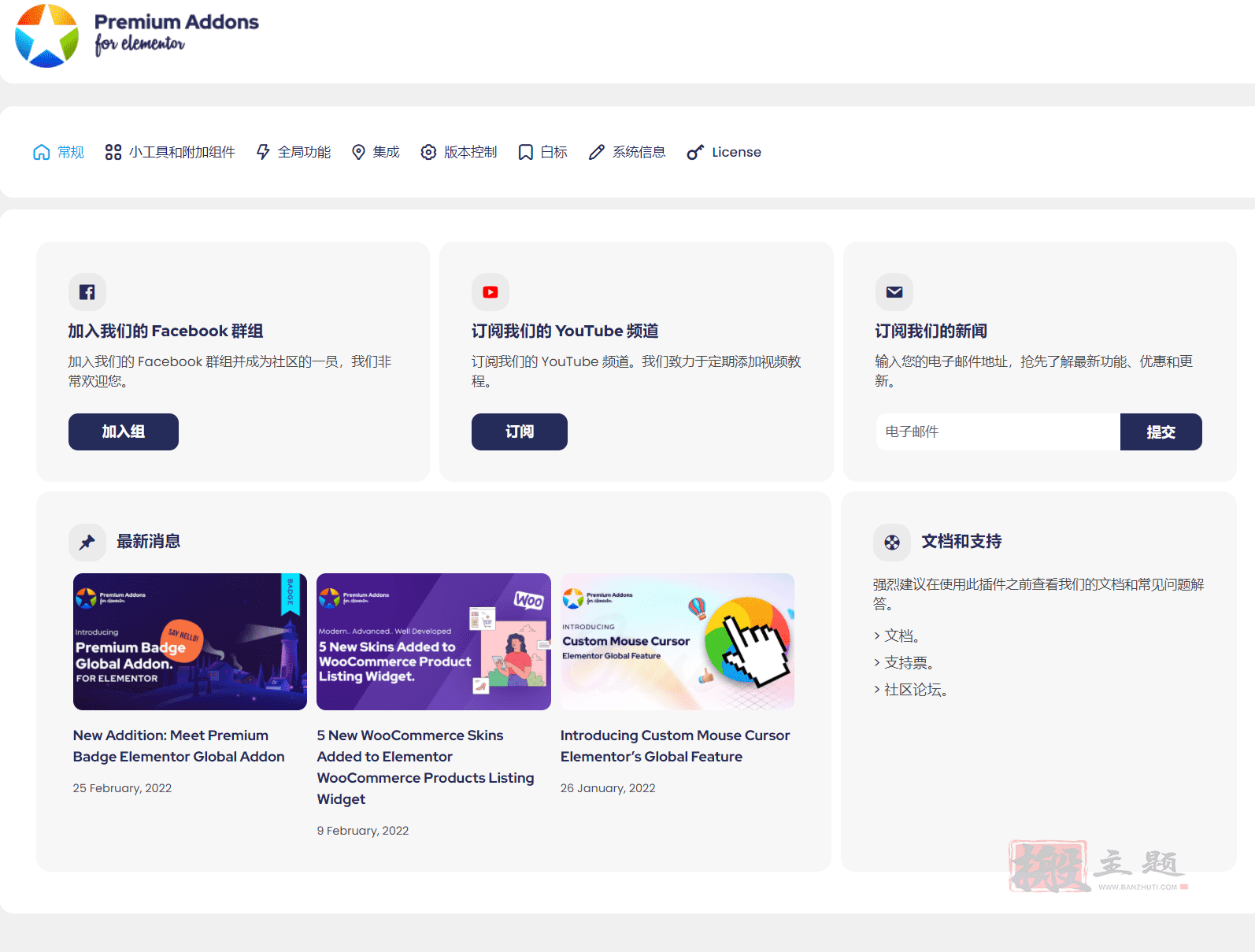Click the 订阅我们的 YouTube 频道 heading

tap(565, 331)
